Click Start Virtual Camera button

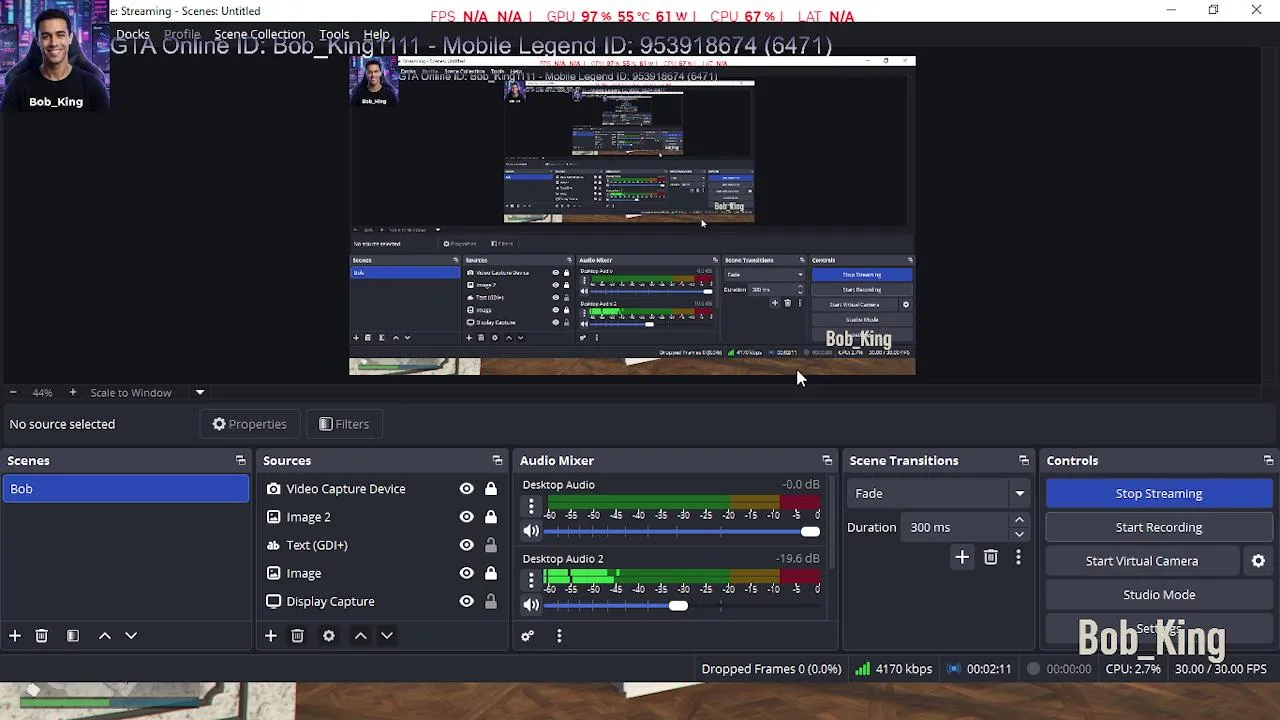point(1142,561)
